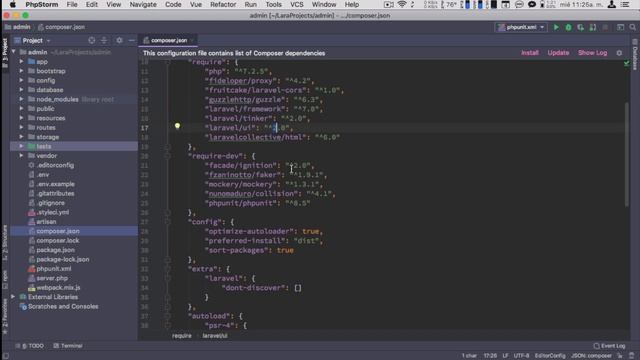
Task: Open the Terminal tool window
Action: coord(68,346)
